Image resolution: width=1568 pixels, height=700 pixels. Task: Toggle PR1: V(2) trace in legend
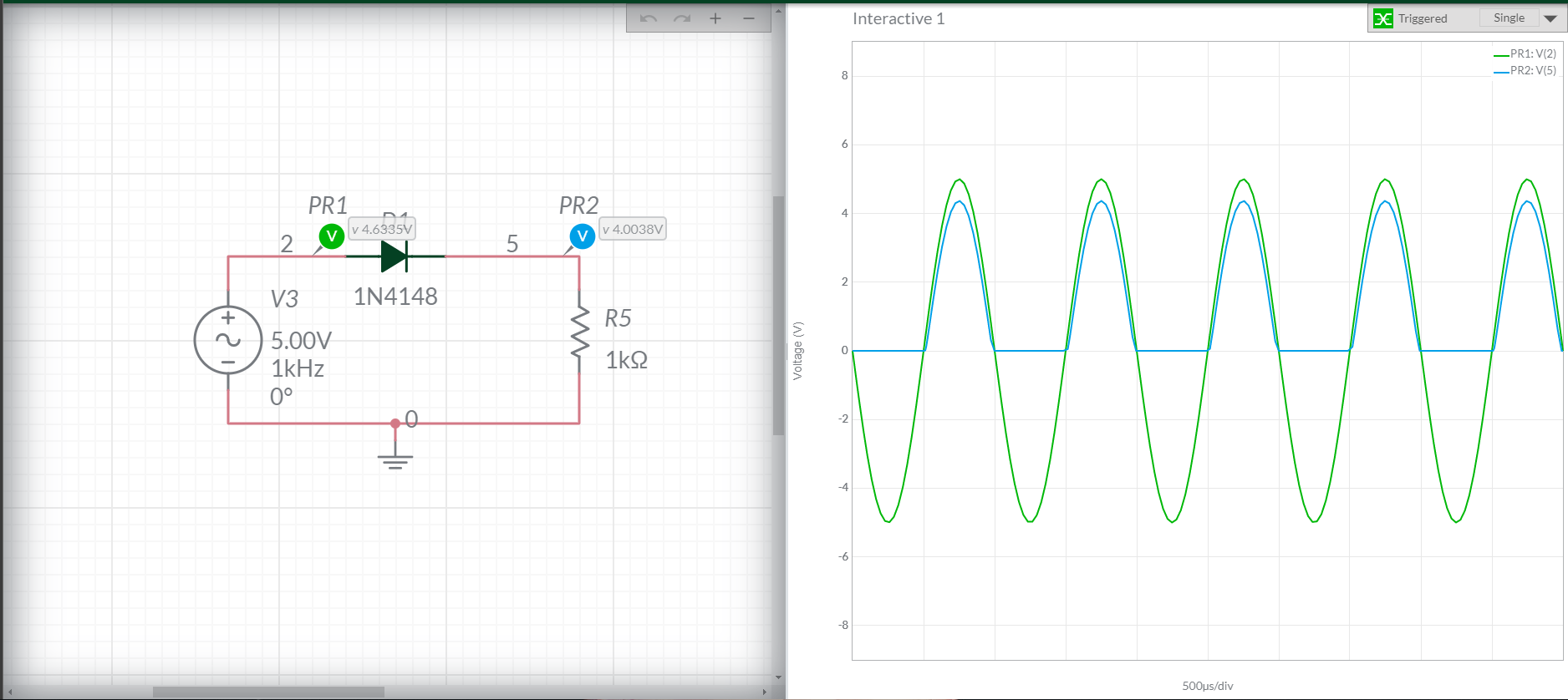pyautogui.click(x=1525, y=53)
